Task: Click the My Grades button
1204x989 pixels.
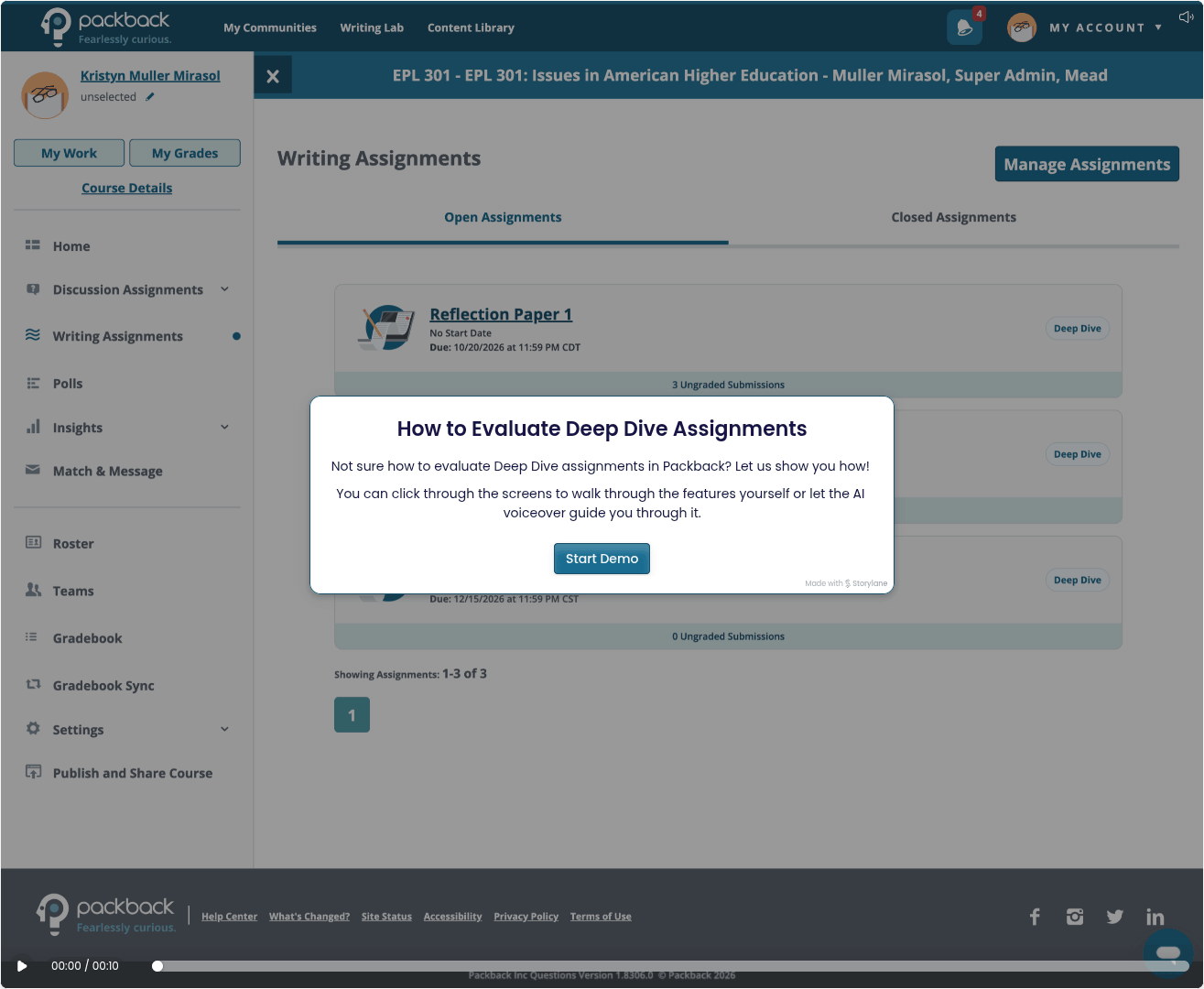Action: [185, 153]
